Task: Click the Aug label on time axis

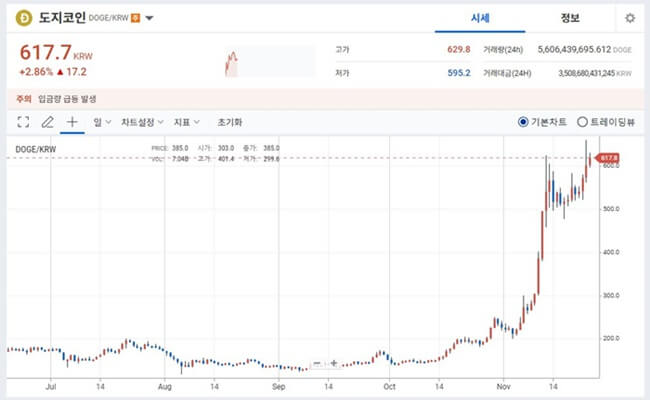Action: [165, 386]
